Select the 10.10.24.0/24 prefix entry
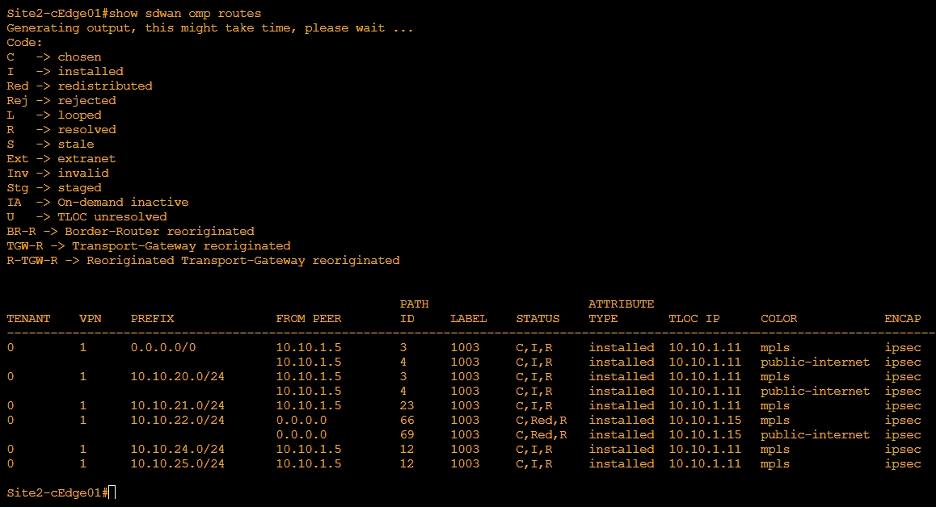936x508 pixels. tap(177, 449)
